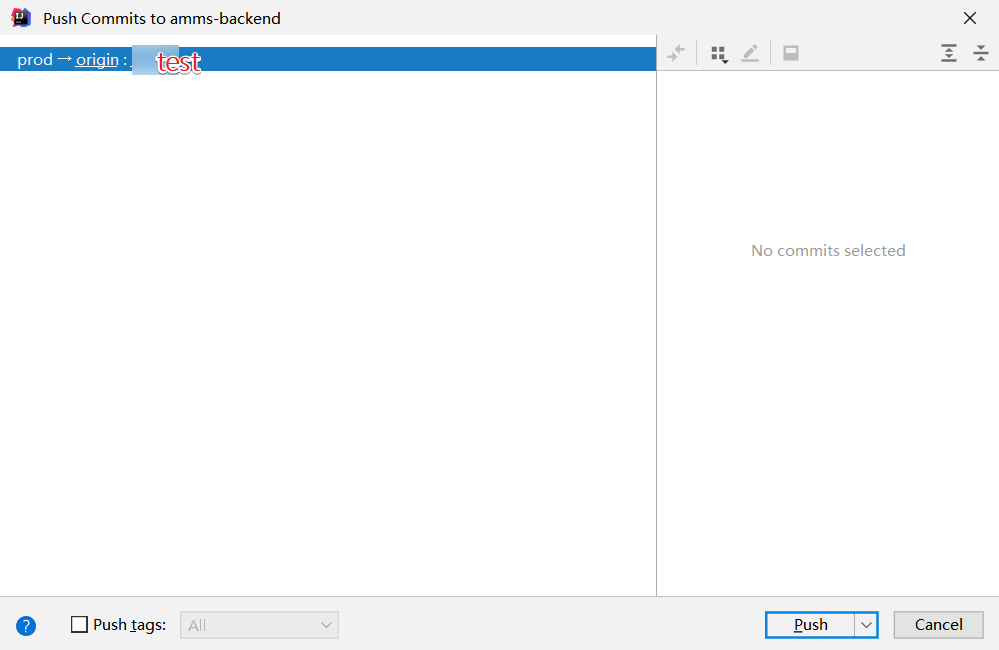The height and width of the screenshot is (650, 999).
Task: Click the Cancel button
Action: [x=938, y=624]
